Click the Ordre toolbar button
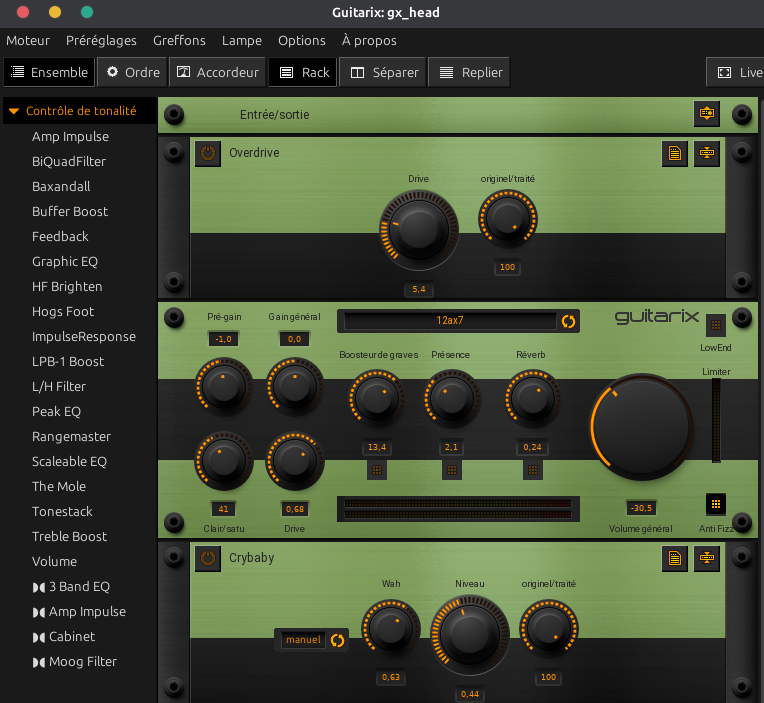Image resolution: width=764 pixels, height=703 pixels. pyautogui.click(x=133, y=72)
